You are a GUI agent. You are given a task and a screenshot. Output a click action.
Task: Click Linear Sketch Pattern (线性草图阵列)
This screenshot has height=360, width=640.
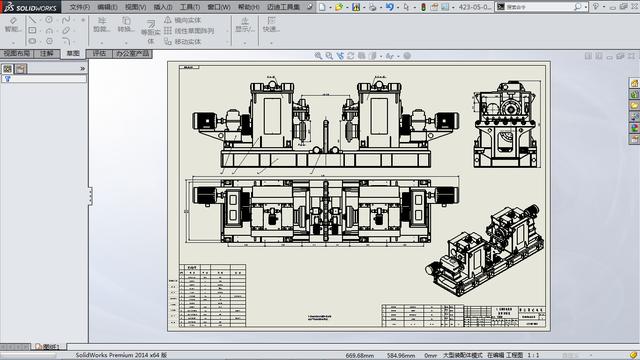coord(189,31)
